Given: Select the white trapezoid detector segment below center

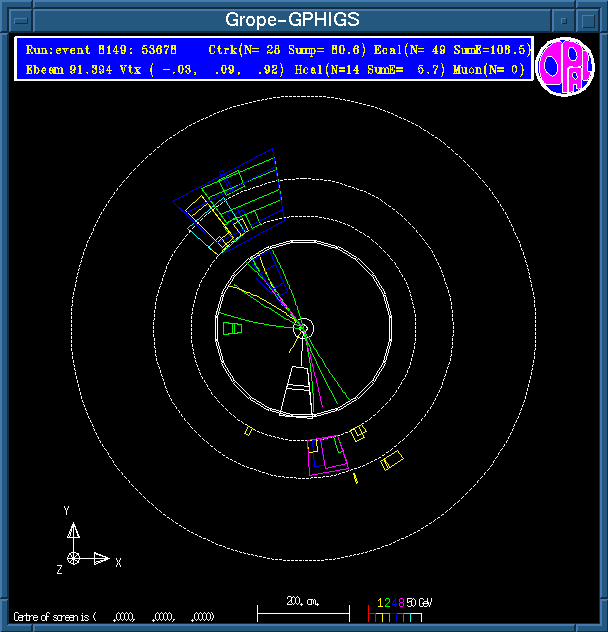Looking at the screenshot, I should [298, 390].
